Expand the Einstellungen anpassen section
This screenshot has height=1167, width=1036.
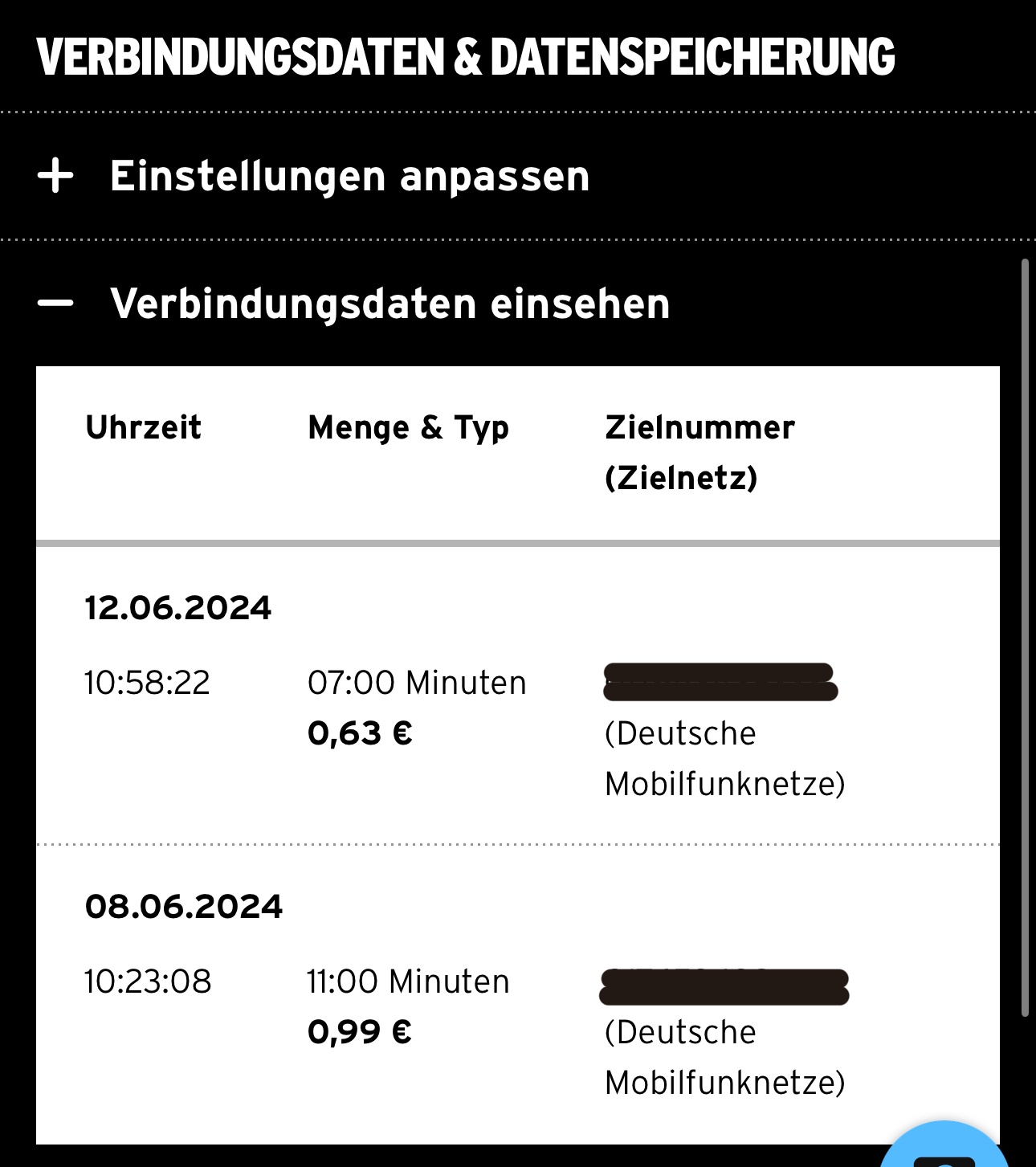click(x=349, y=176)
